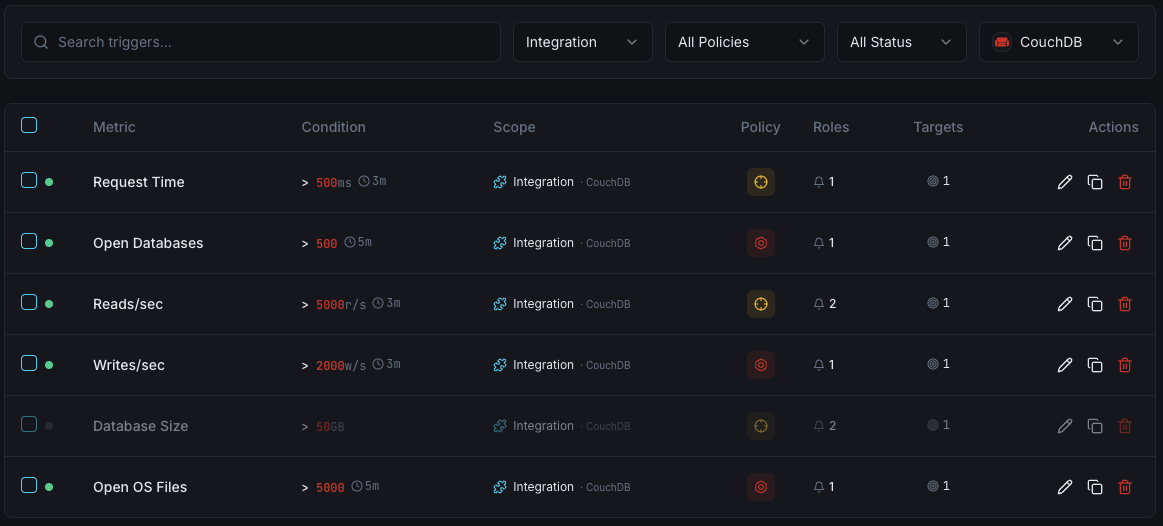Click the Roles column header
Screen dimensions: 1163x526
click(831, 127)
